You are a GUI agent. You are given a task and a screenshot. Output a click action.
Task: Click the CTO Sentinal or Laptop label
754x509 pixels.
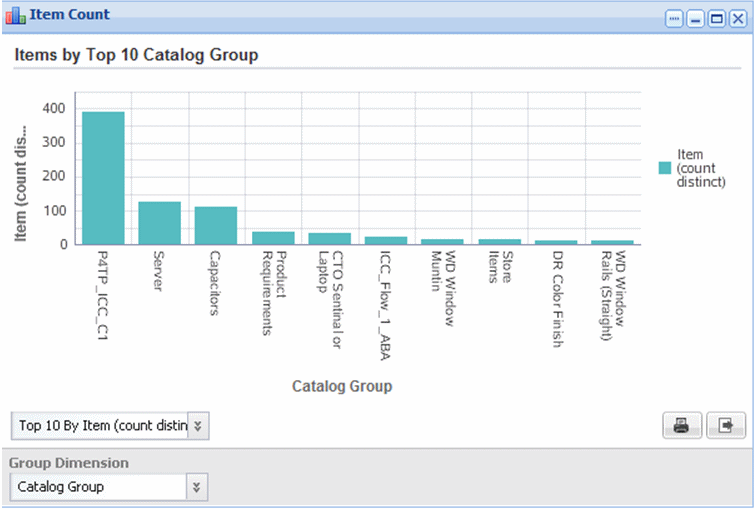point(330,299)
